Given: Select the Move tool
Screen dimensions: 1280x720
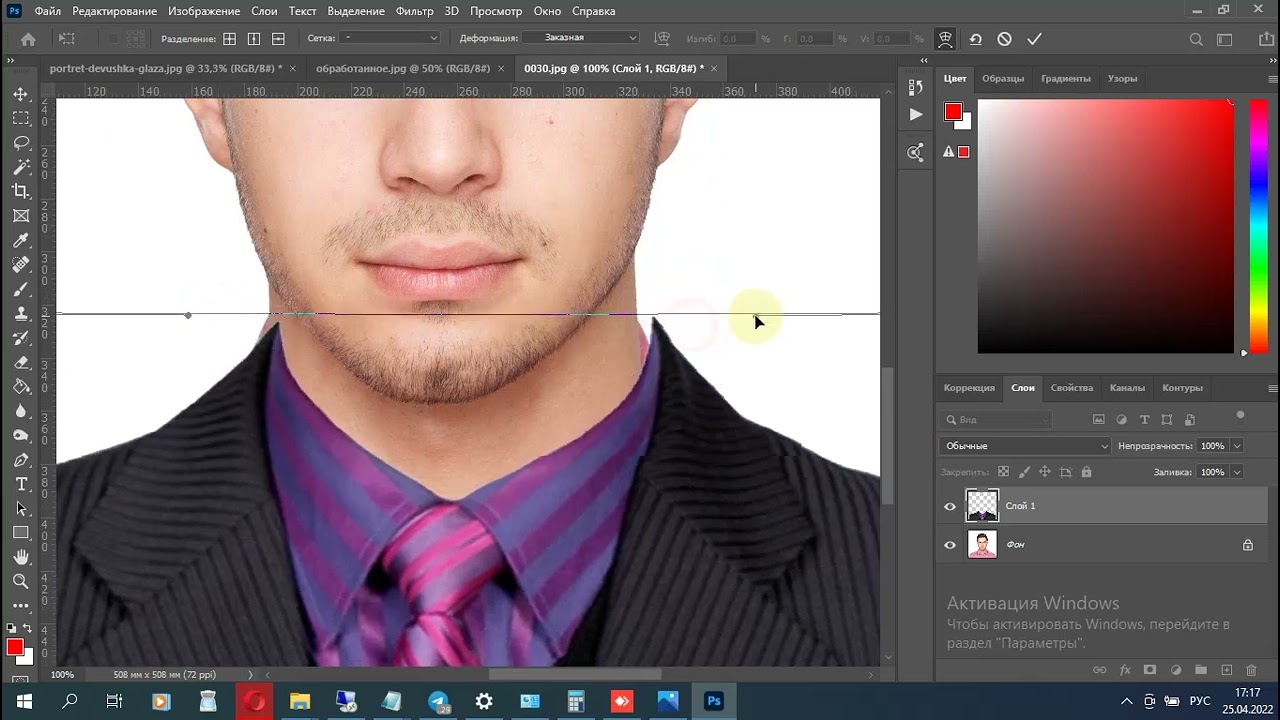Looking at the screenshot, I should 20,94.
